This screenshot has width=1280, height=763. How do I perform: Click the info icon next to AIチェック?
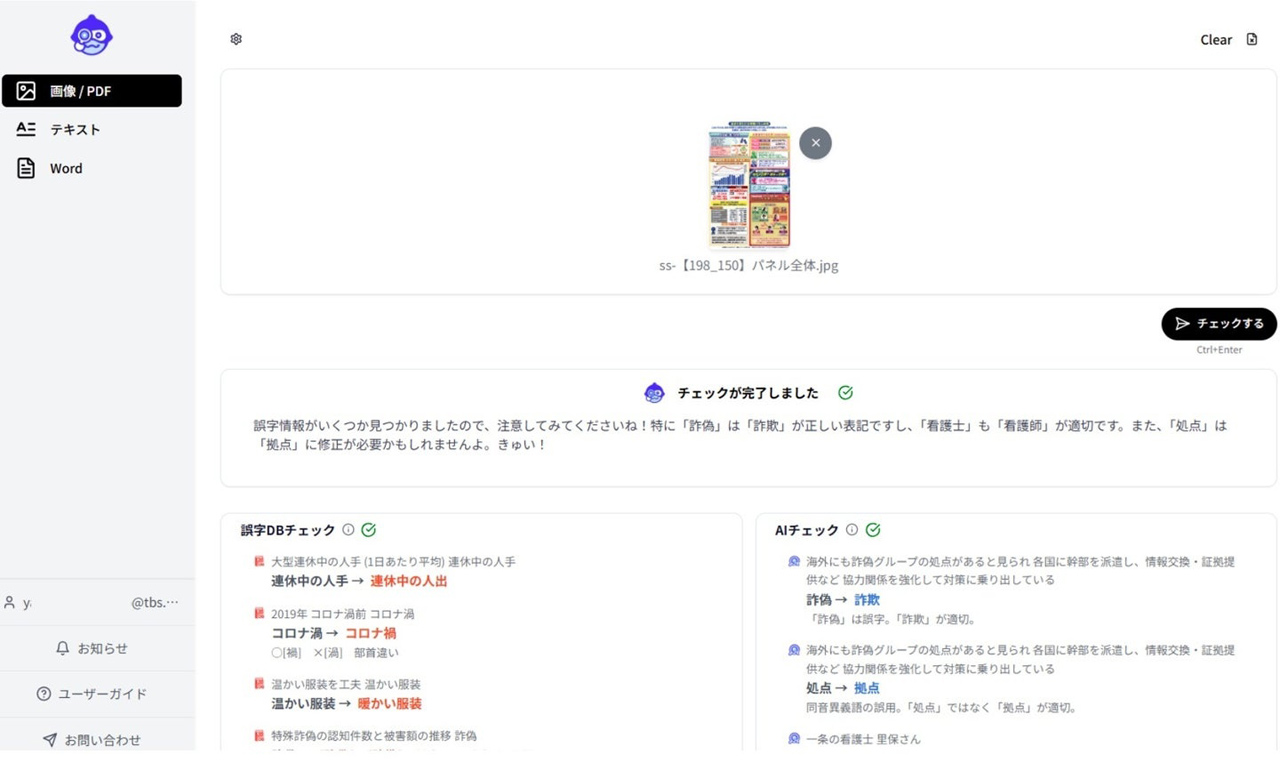[x=852, y=530]
